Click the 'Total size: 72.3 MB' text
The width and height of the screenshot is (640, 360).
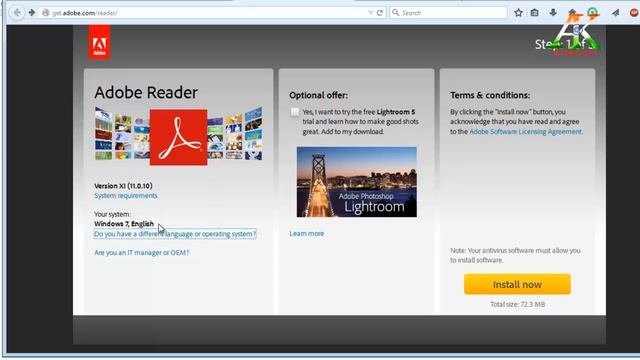pyautogui.click(x=518, y=304)
